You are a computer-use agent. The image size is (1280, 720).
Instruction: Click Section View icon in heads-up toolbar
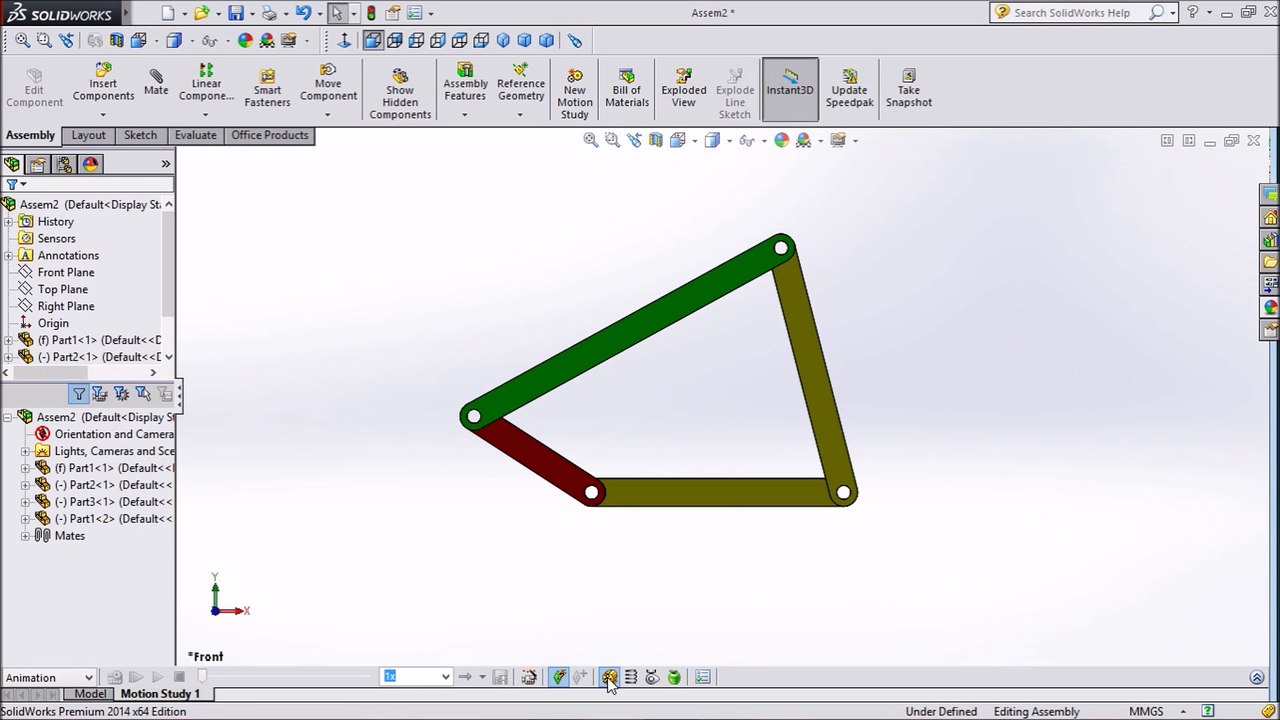click(656, 140)
